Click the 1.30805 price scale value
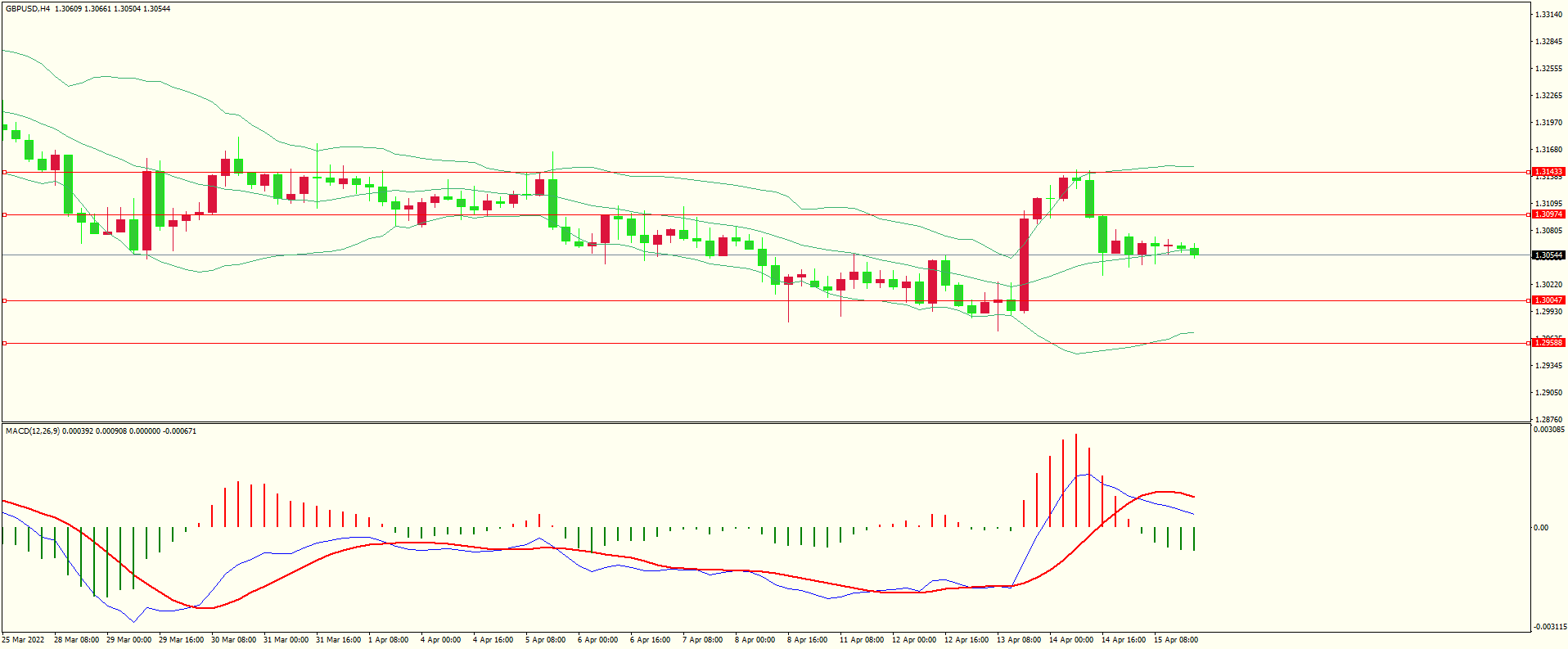1568x649 pixels. pos(1548,231)
